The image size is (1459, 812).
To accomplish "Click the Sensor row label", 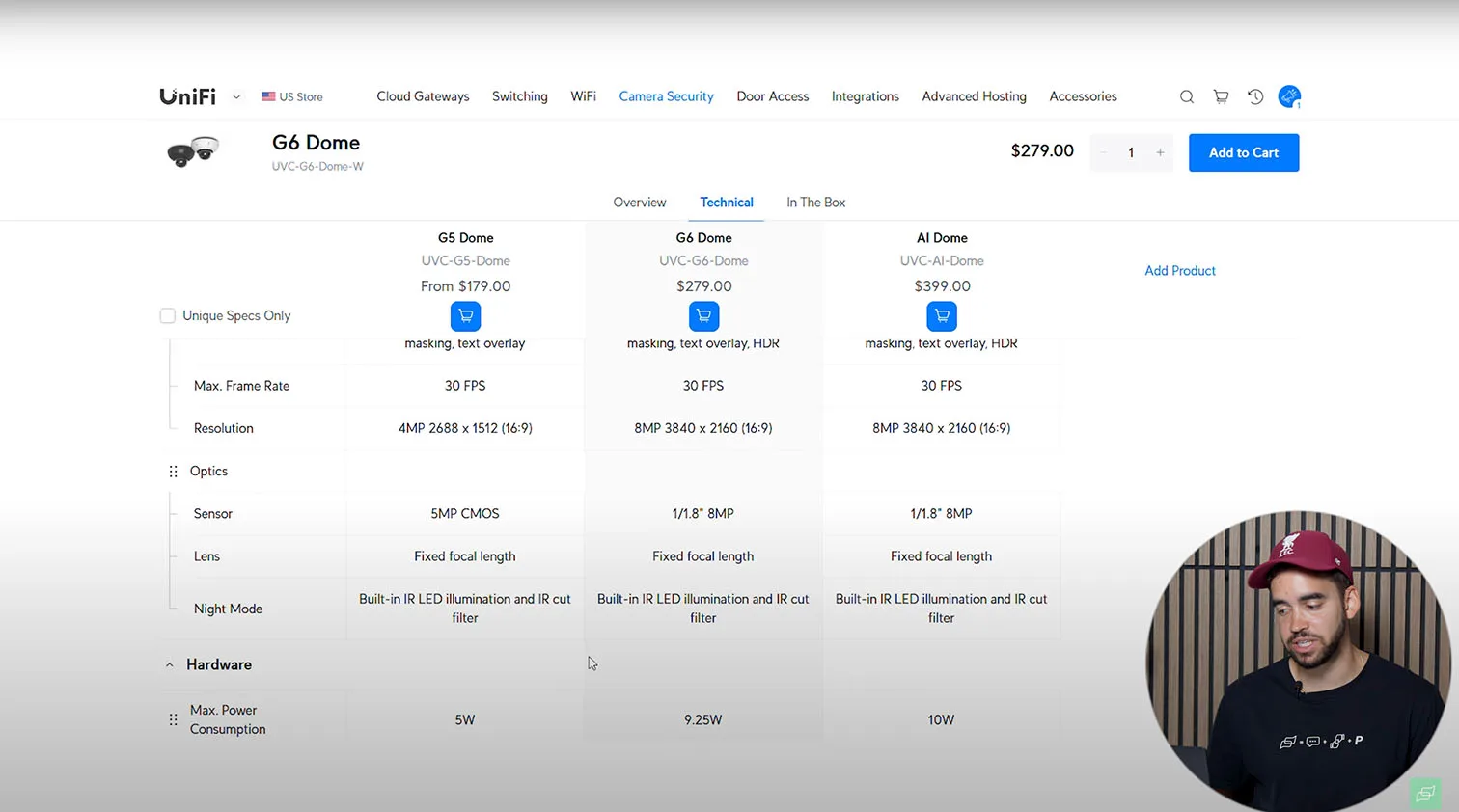I will click(x=212, y=514).
